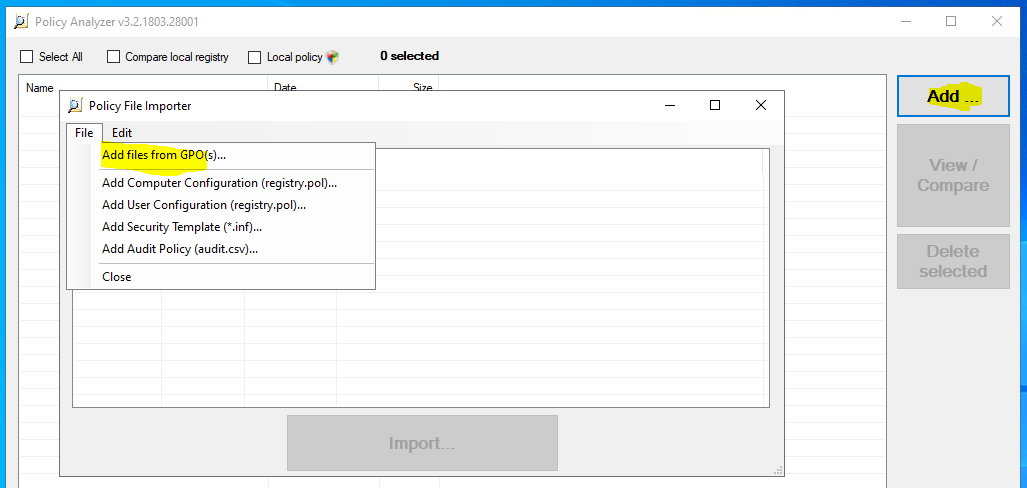Click Policy File Importer title icon
The image size is (1027, 488).
point(75,105)
